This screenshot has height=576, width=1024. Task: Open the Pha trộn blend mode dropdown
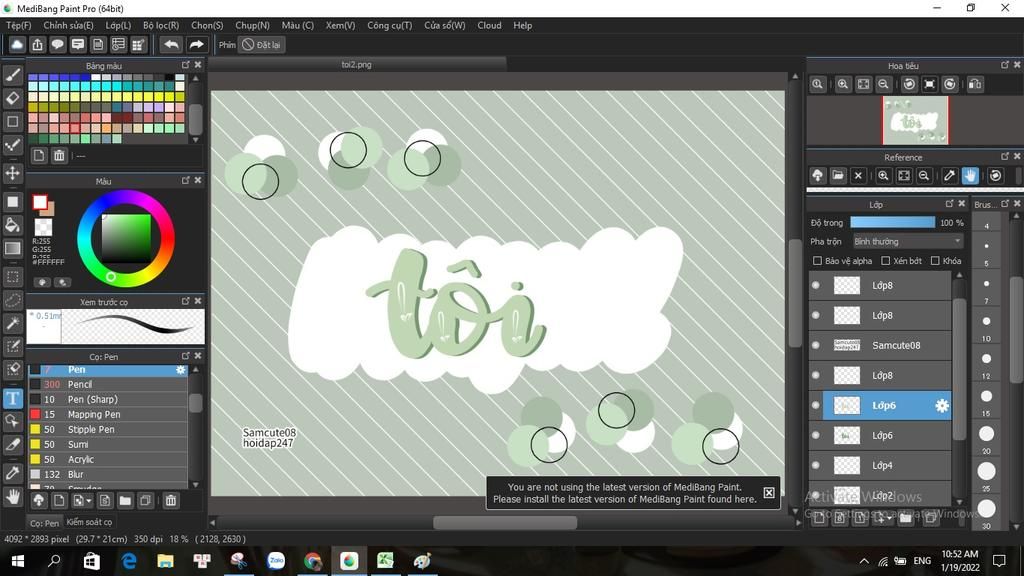click(908, 242)
